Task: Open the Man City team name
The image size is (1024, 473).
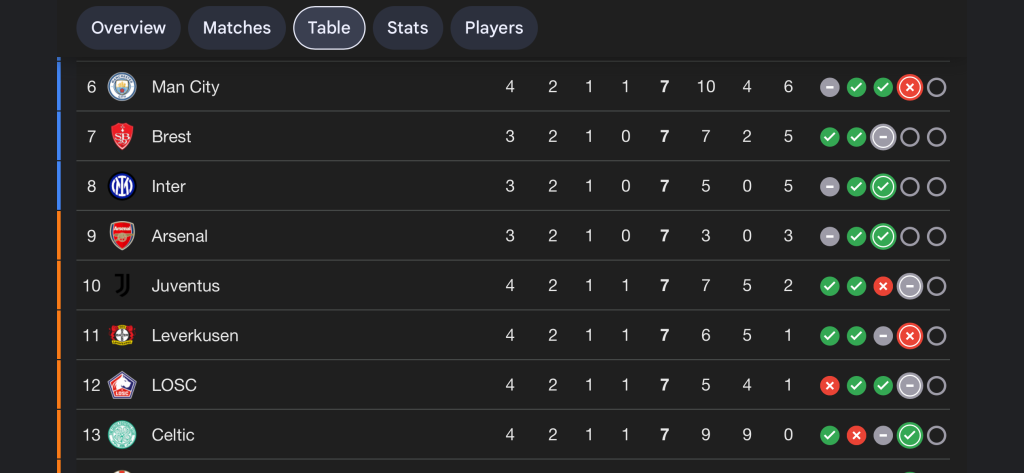Action: (185, 87)
